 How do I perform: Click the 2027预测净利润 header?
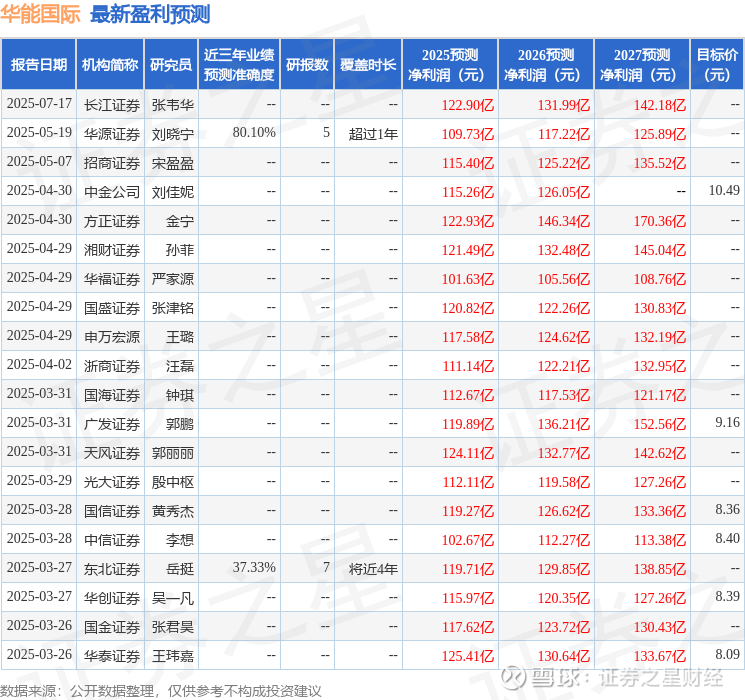[642, 65]
